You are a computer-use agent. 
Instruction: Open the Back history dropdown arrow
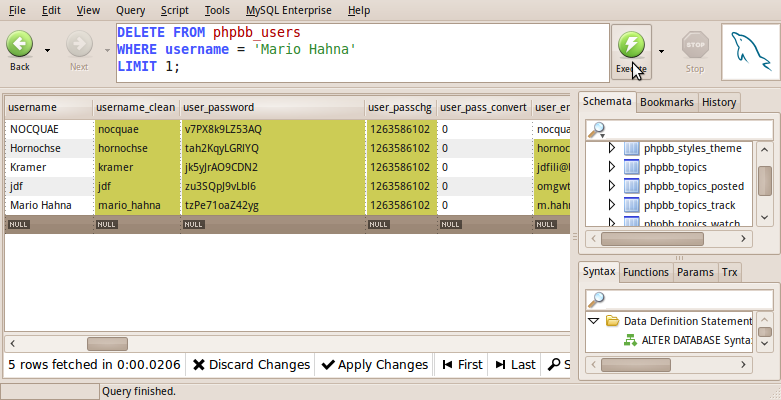[x=47, y=50]
